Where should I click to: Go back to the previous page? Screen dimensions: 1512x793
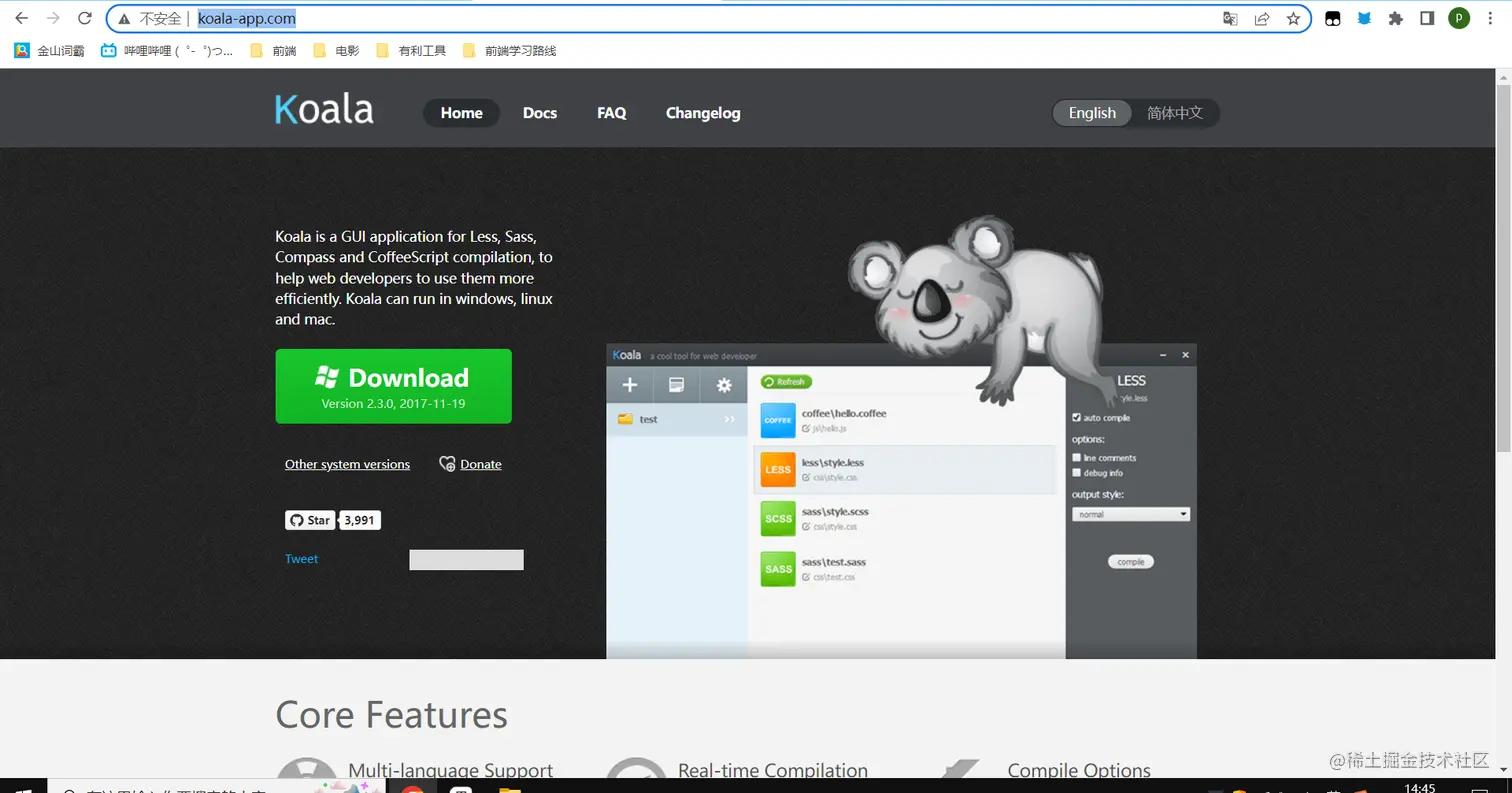click(21, 18)
